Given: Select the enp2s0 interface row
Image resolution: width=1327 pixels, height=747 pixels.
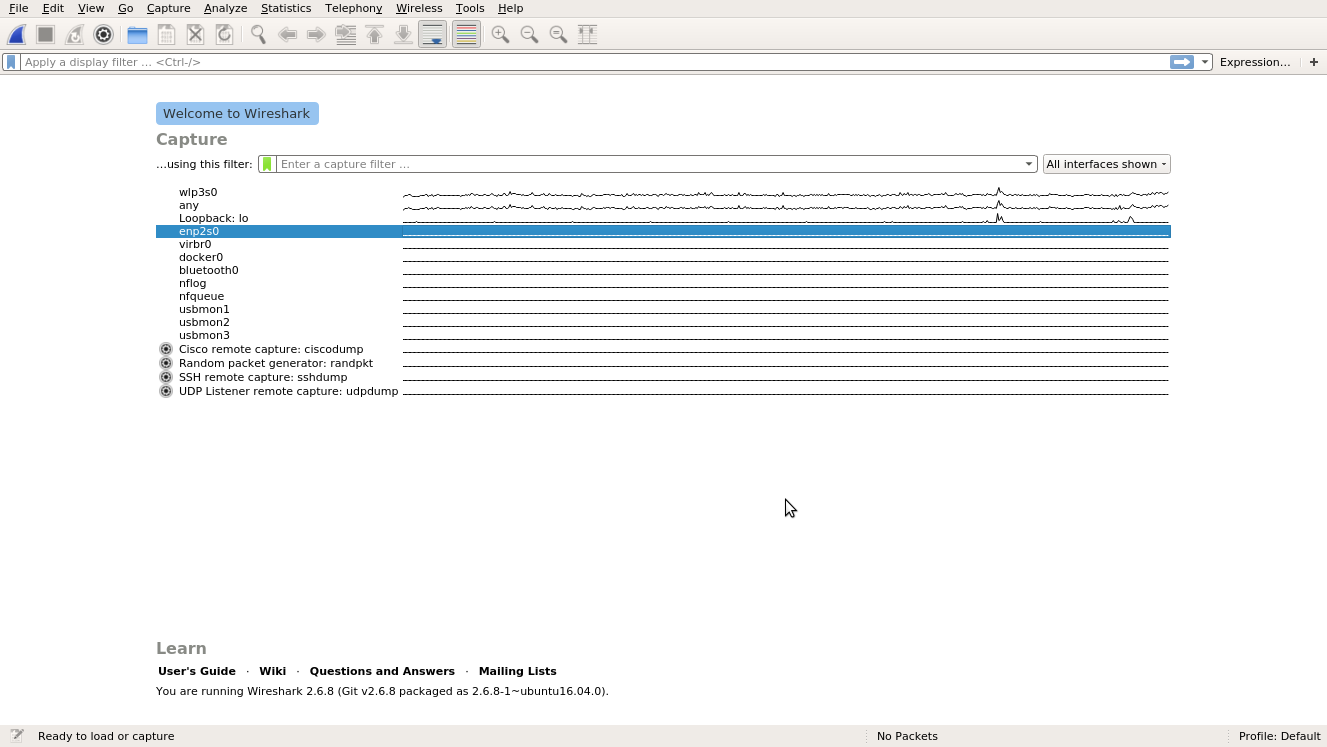Looking at the screenshot, I should (663, 231).
